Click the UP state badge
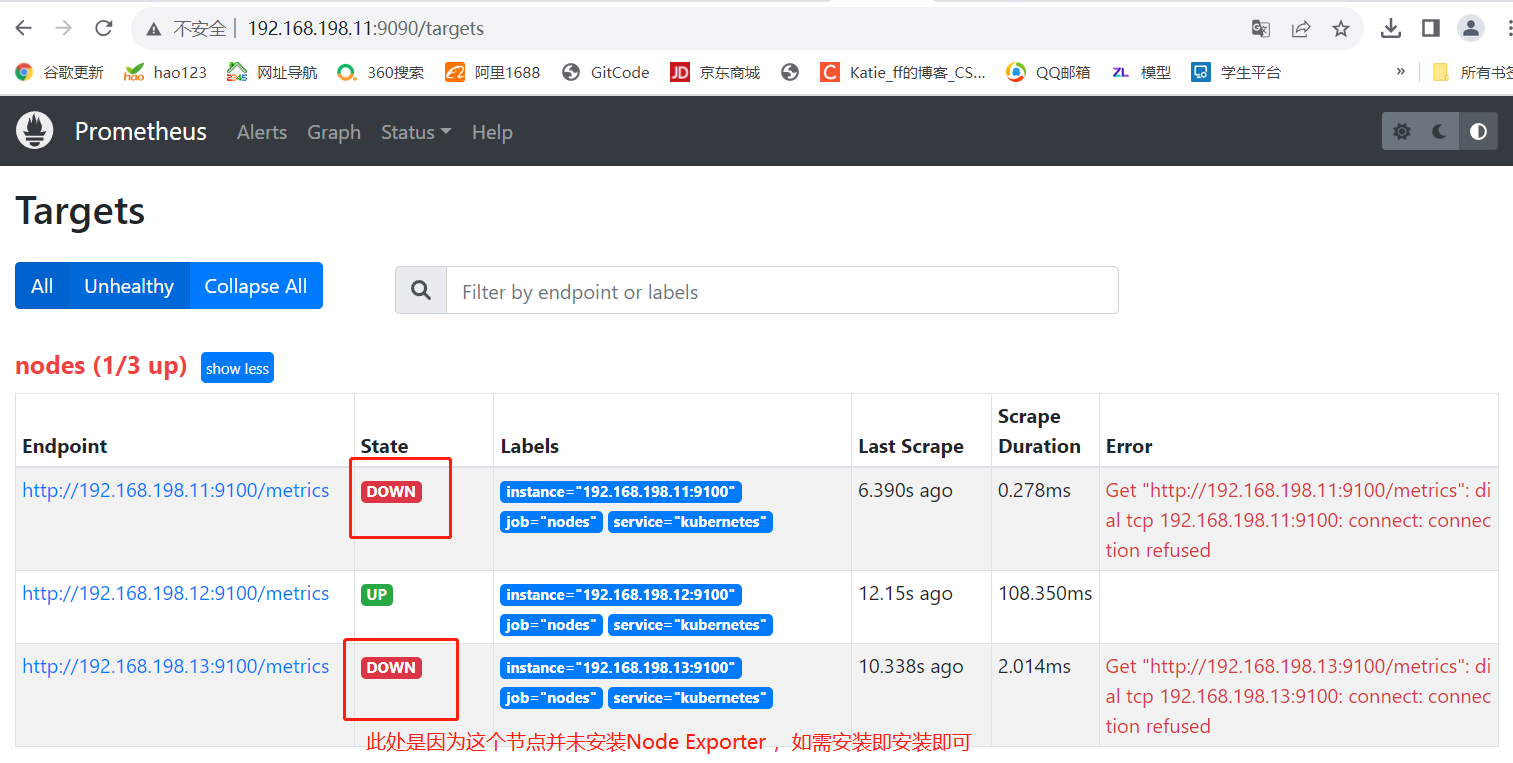Viewport: 1513px width, 763px height. [x=377, y=595]
